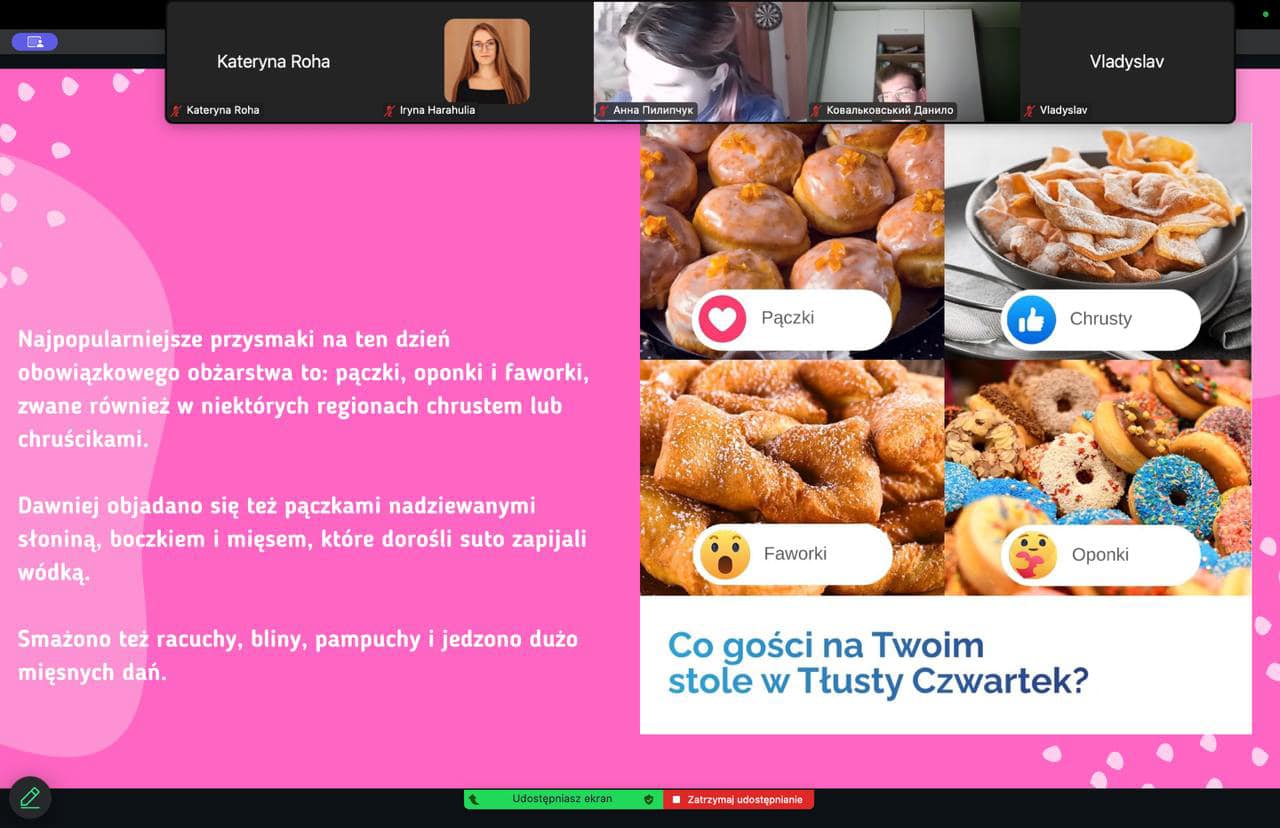This screenshot has width=1280, height=828.
Task: Click the shield icon in sharing bar
Action: tap(648, 800)
